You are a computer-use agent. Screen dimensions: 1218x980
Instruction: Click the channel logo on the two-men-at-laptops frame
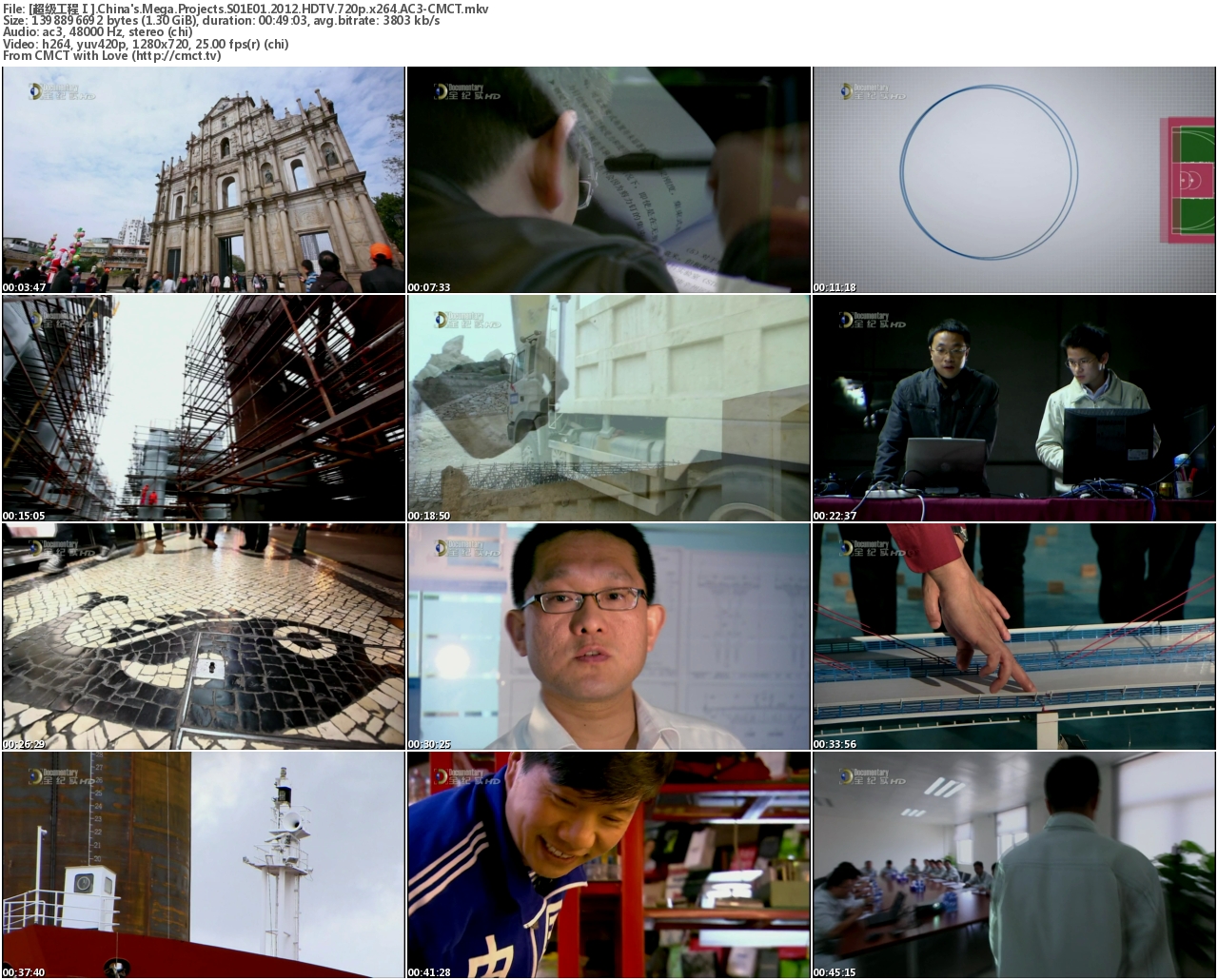pos(873,320)
